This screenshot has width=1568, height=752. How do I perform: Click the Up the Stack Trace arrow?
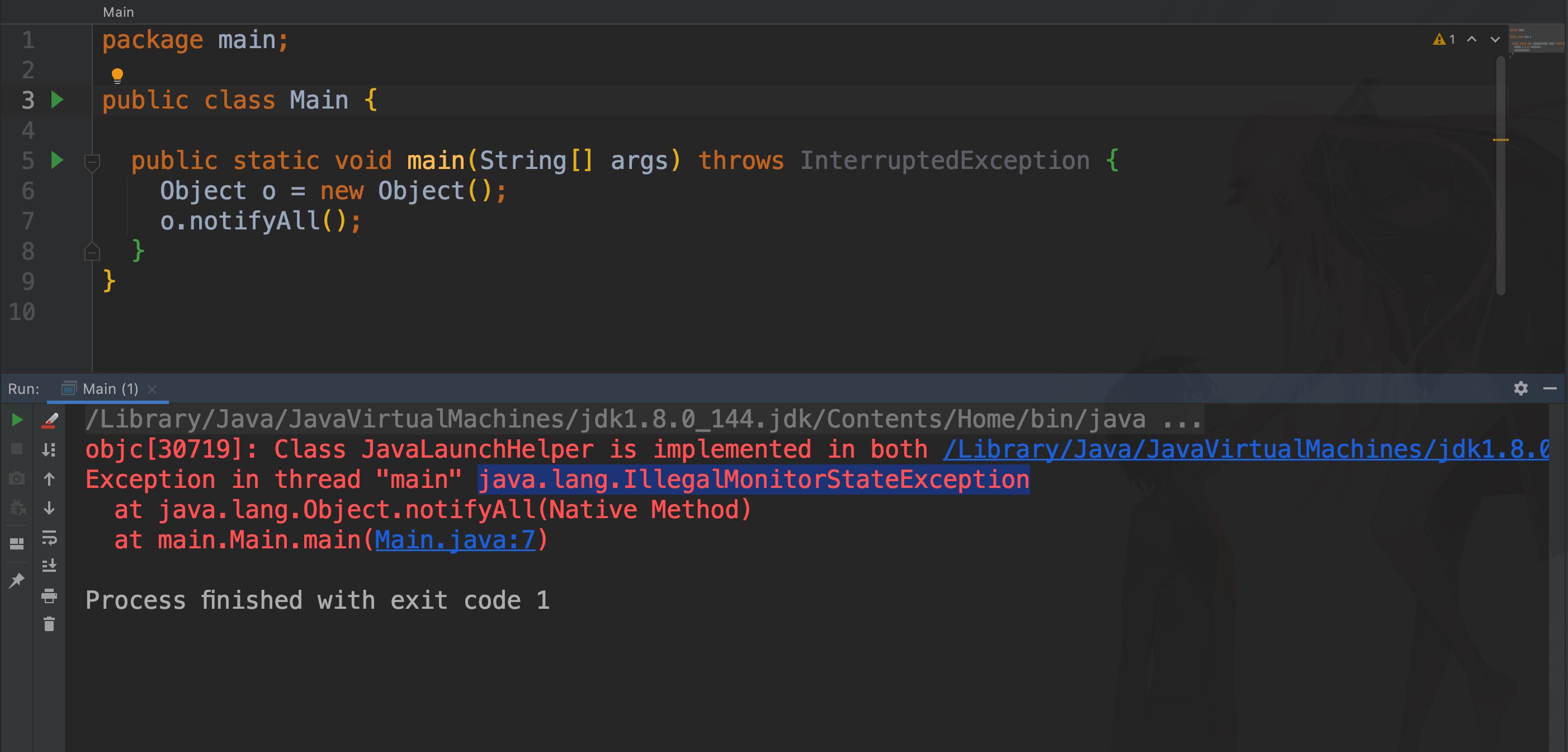pos(49,479)
